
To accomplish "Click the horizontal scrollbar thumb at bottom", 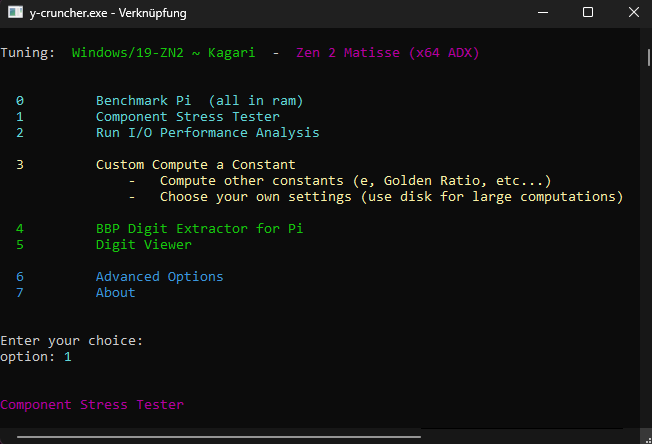I will [x=219, y=437].
